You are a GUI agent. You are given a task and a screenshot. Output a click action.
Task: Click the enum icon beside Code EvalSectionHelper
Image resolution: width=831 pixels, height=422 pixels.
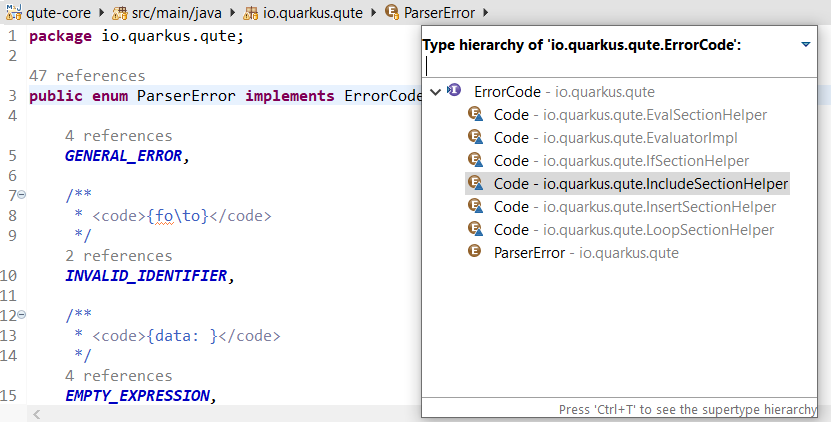[475, 114]
